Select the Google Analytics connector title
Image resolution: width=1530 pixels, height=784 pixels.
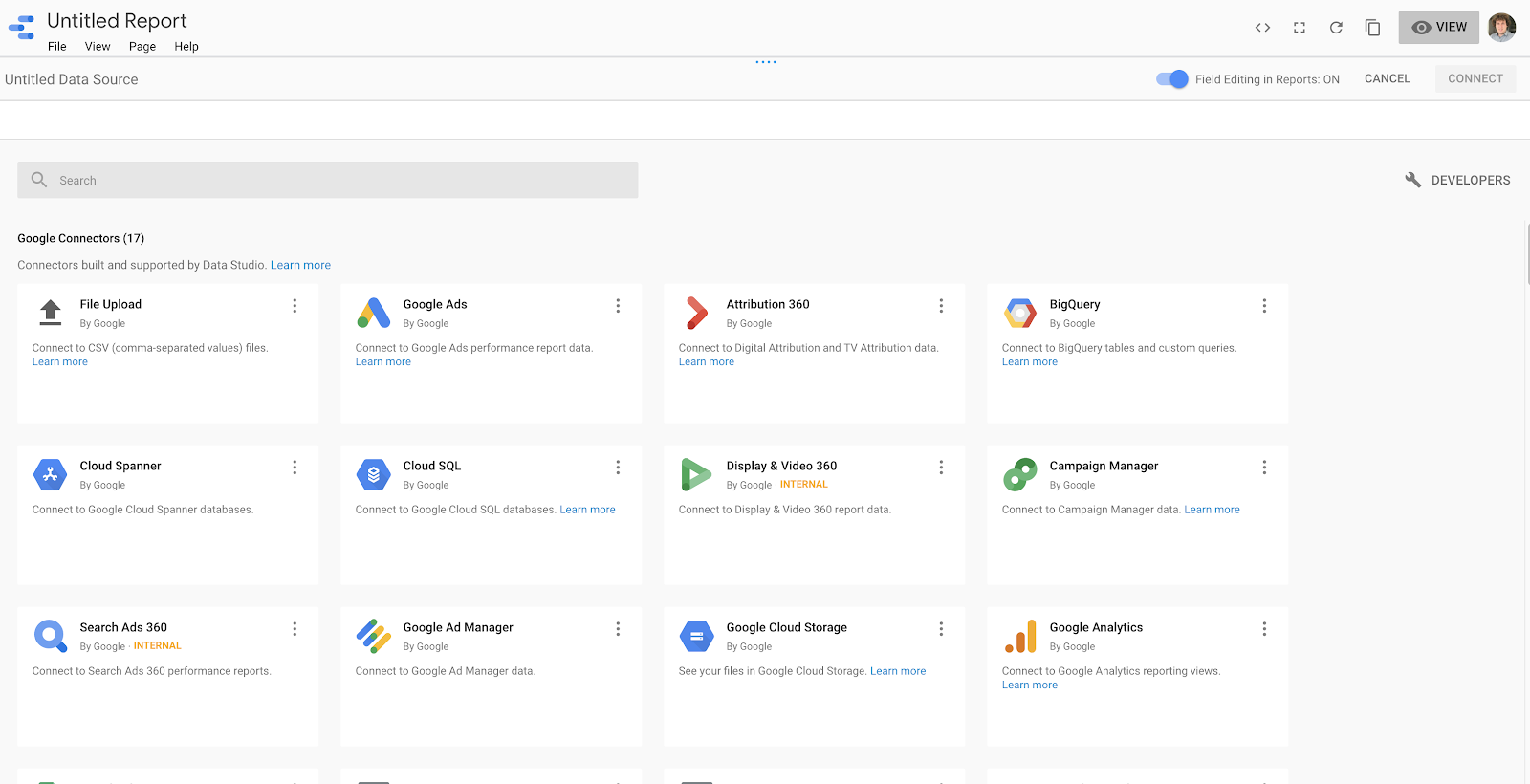coord(1096,627)
